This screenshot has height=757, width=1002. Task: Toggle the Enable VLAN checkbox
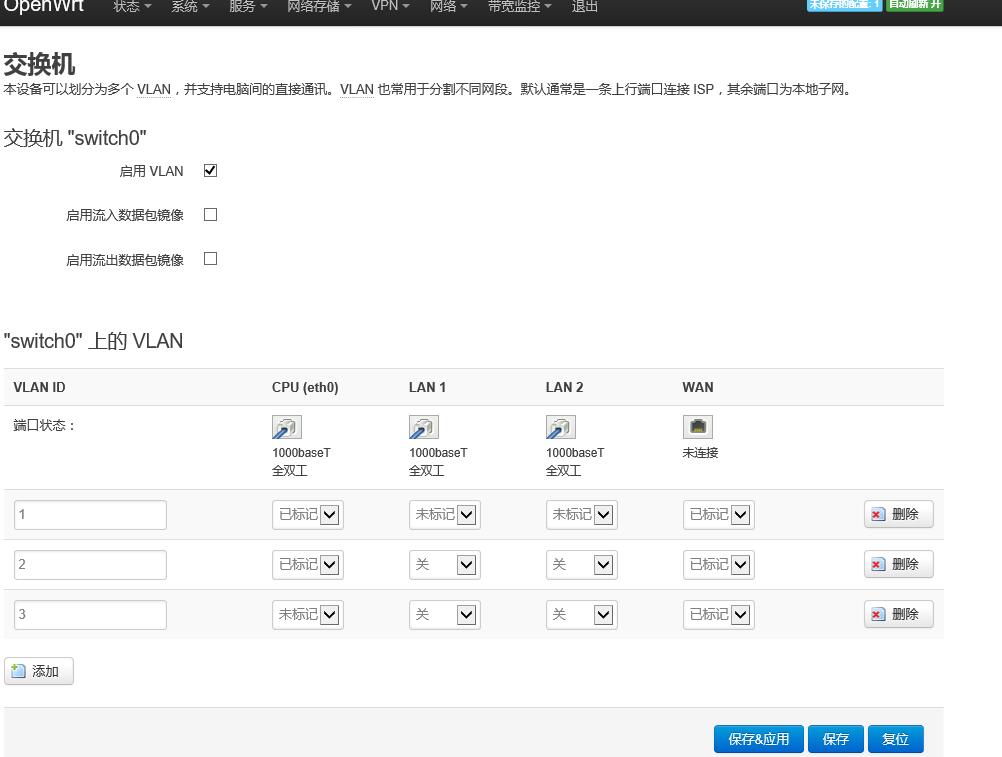[x=210, y=171]
